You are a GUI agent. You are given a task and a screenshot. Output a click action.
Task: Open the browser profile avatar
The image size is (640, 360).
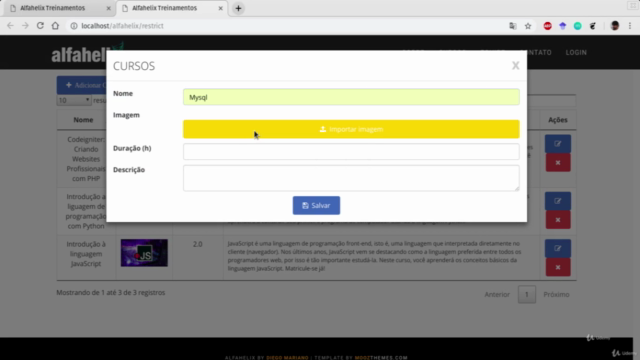[615, 26]
